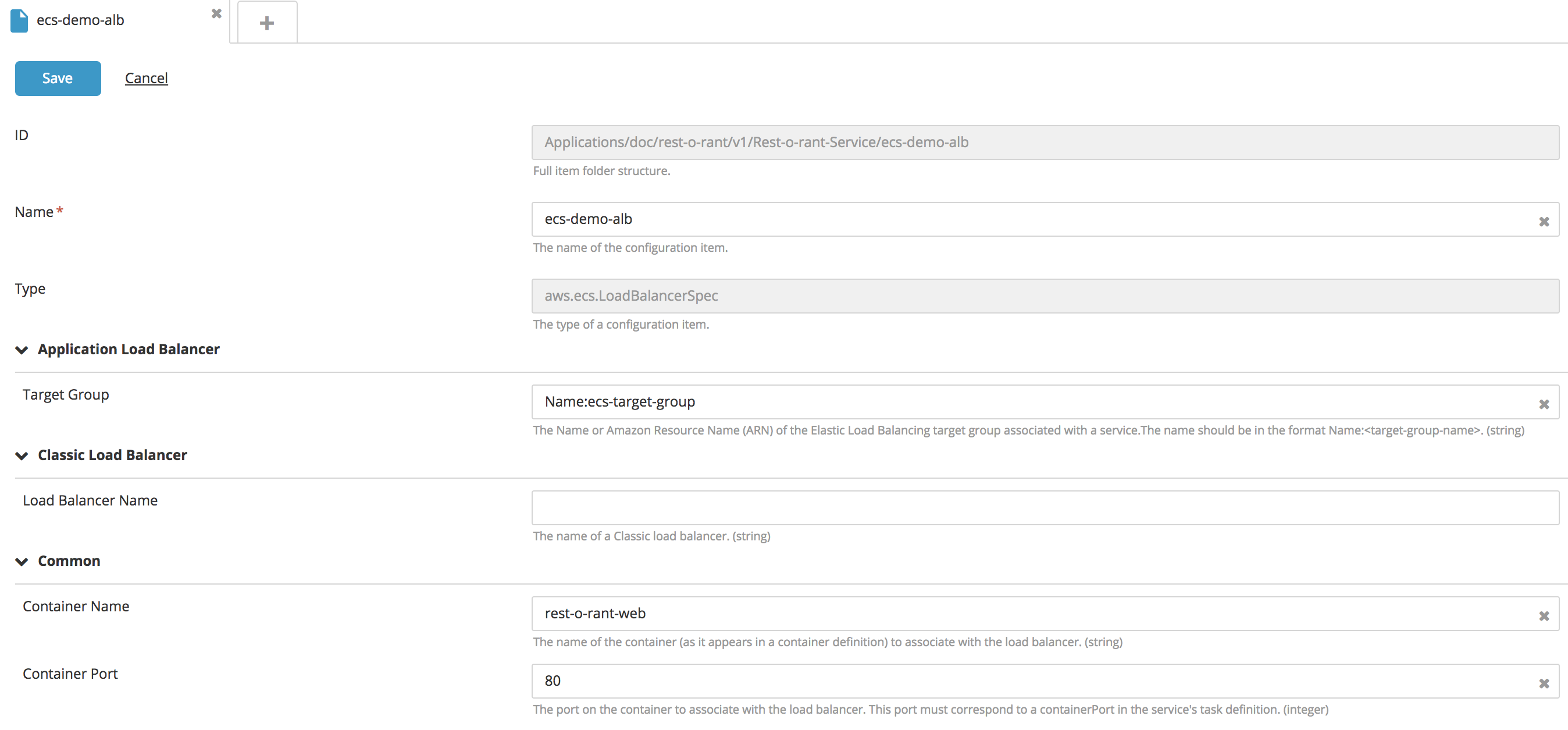Screen dimensions: 1568x730
Task: Save the configuration item
Action: tap(58, 79)
